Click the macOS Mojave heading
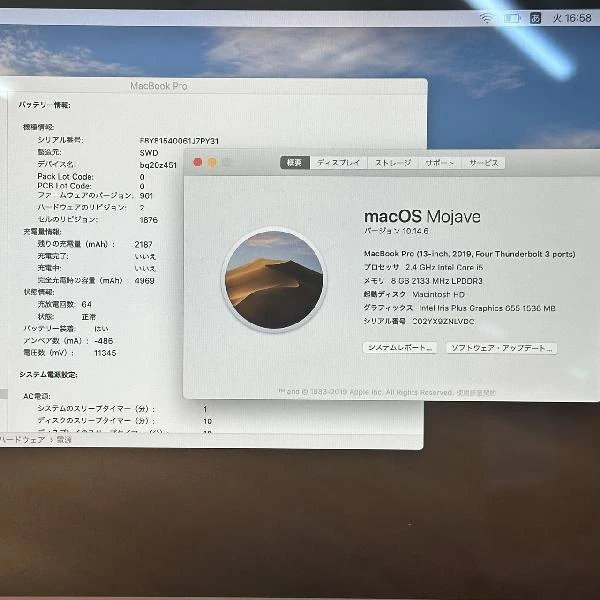The image size is (600, 600). 422,217
